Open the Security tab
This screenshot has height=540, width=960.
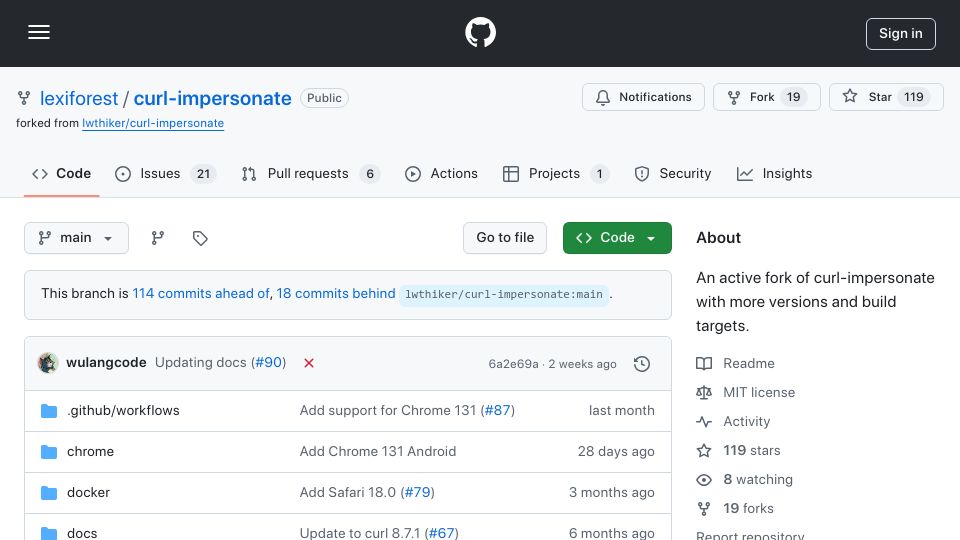tap(672, 174)
